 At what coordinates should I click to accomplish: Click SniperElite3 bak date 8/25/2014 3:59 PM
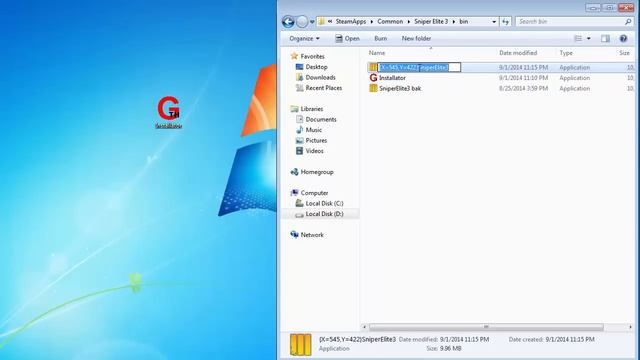[523, 88]
